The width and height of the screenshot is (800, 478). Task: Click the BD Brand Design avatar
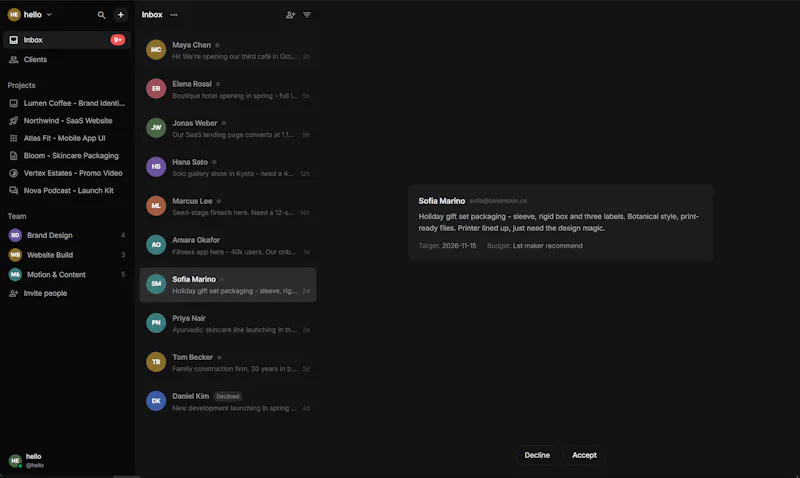(x=15, y=235)
